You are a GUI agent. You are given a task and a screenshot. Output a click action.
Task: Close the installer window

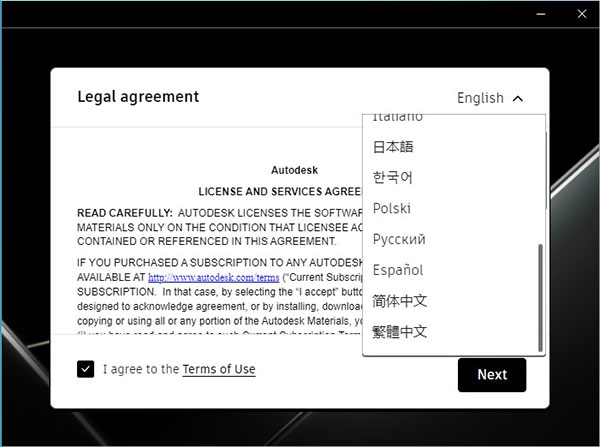tap(582, 14)
